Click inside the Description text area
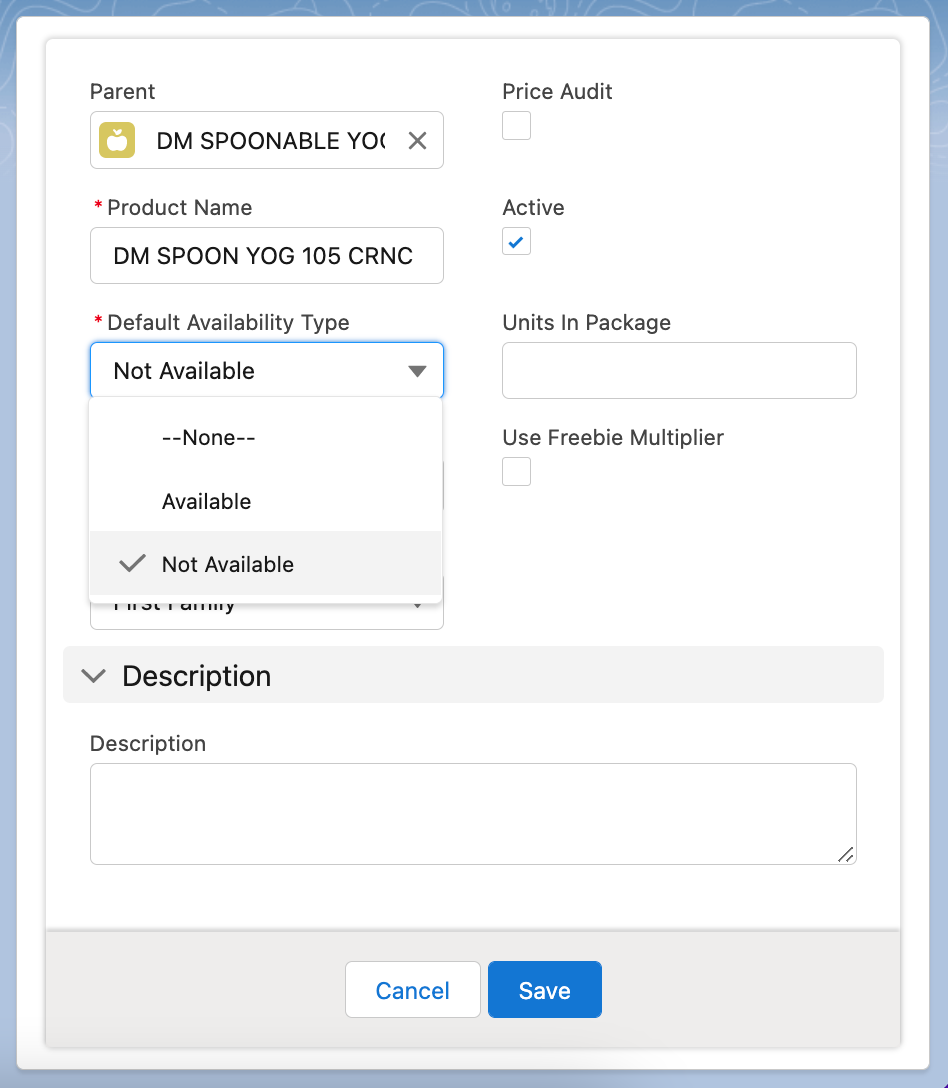This screenshot has height=1088, width=948. click(472, 813)
